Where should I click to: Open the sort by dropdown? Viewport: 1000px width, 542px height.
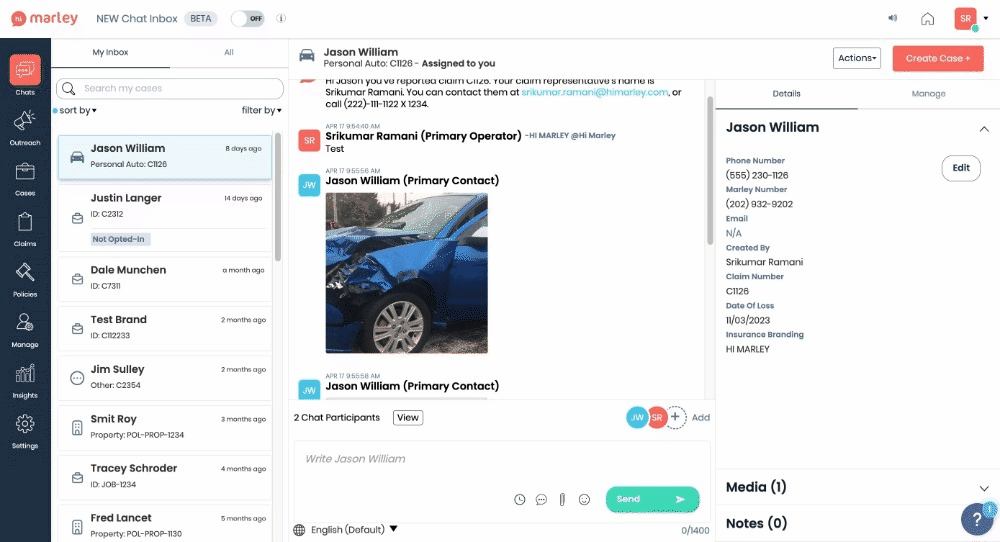[x=77, y=110]
